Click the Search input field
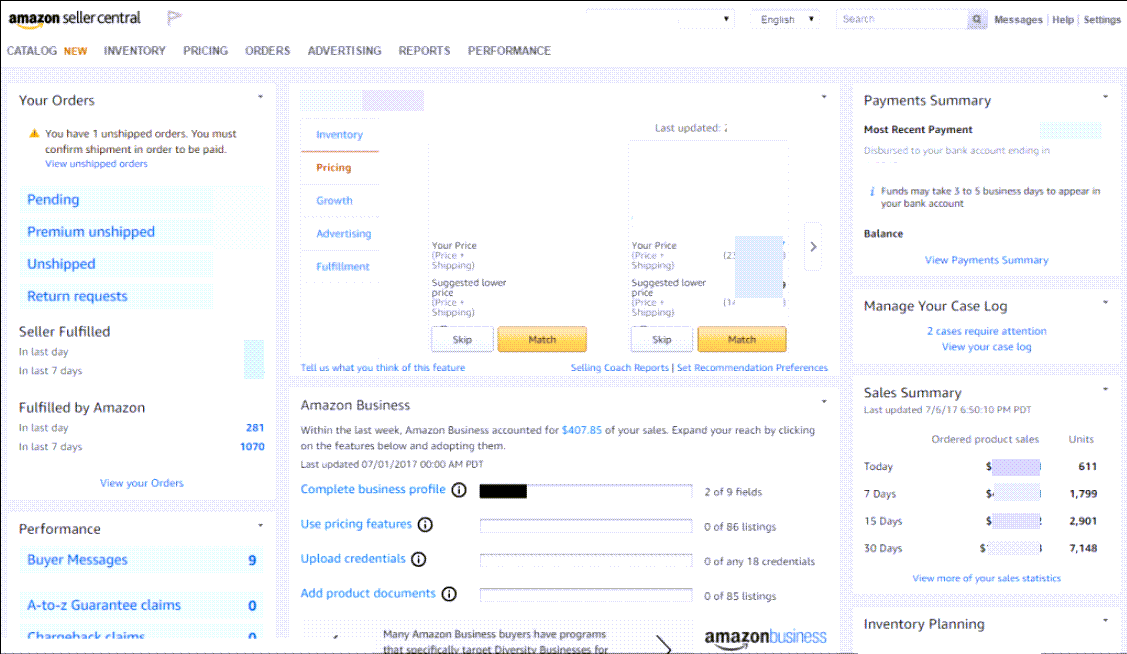 pyautogui.click(x=901, y=19)
